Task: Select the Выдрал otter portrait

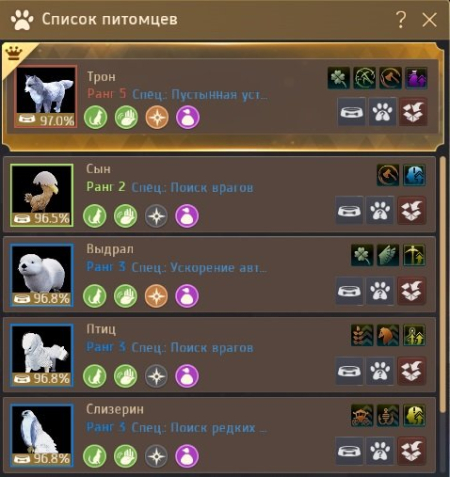Action: click(x=42, y=275)
